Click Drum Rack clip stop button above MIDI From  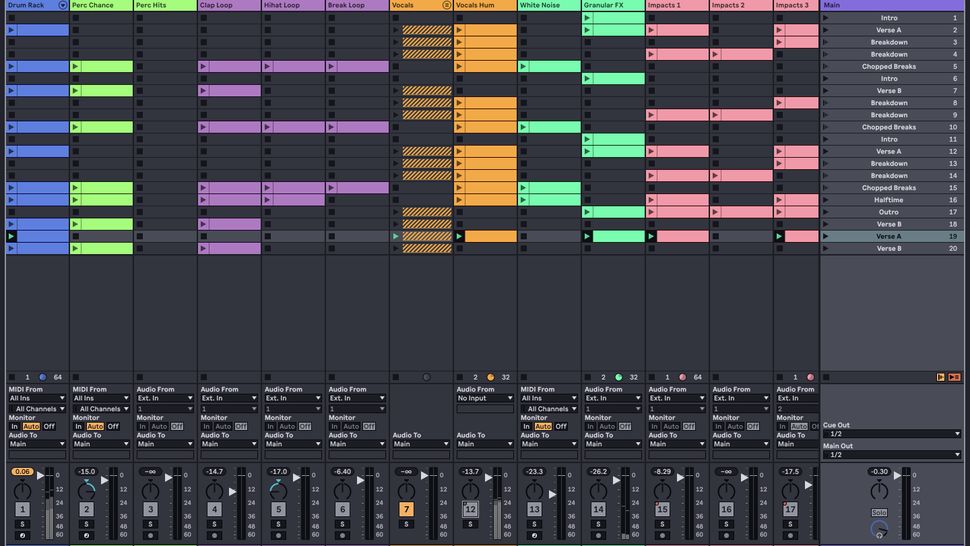point(12,377)
